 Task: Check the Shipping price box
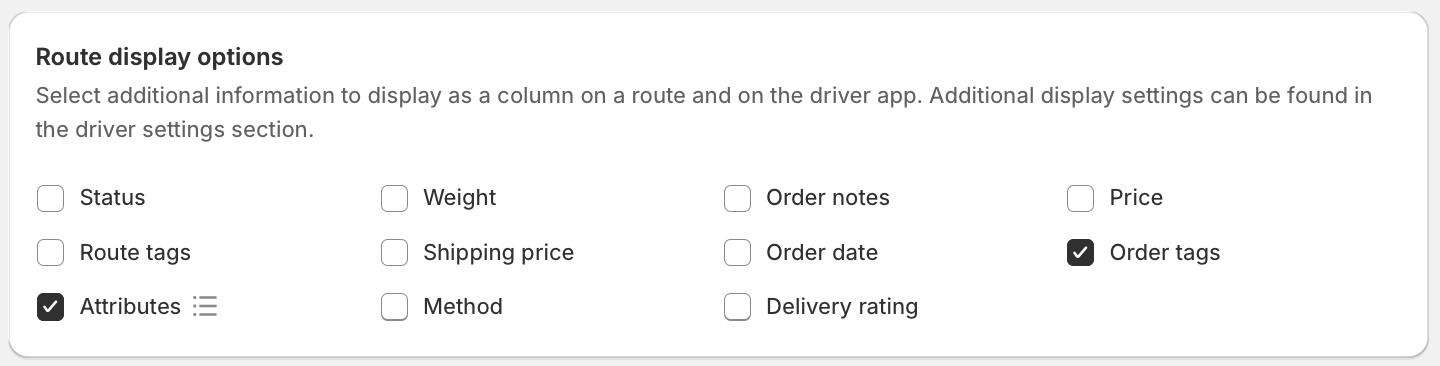coord(394,252)
